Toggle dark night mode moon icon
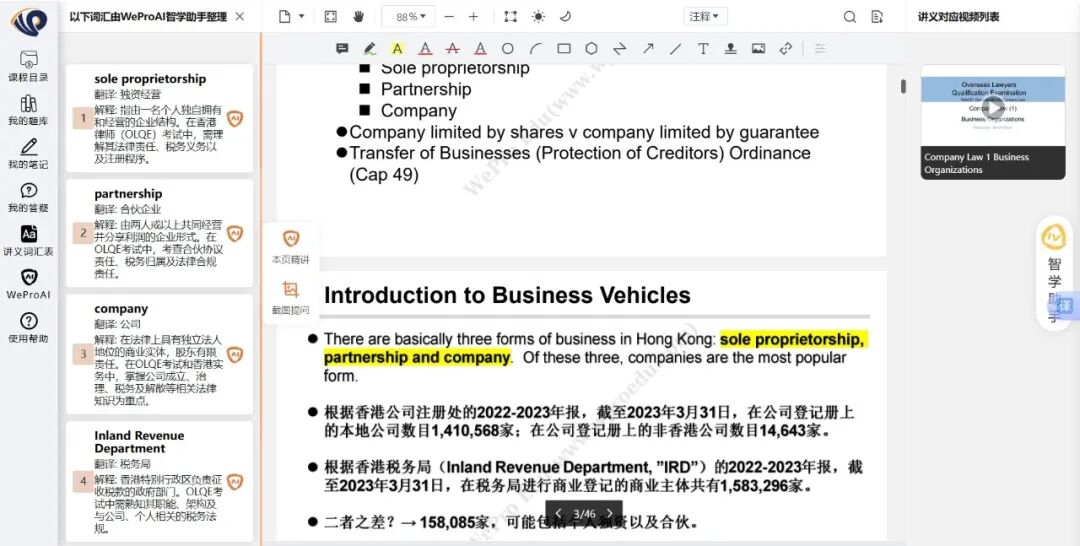 [x=565, y=17]
